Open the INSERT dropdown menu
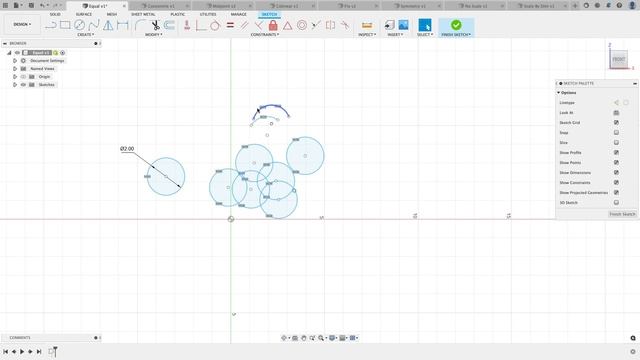The width and height of the screenshot is (640, 360). click(395, 35)
